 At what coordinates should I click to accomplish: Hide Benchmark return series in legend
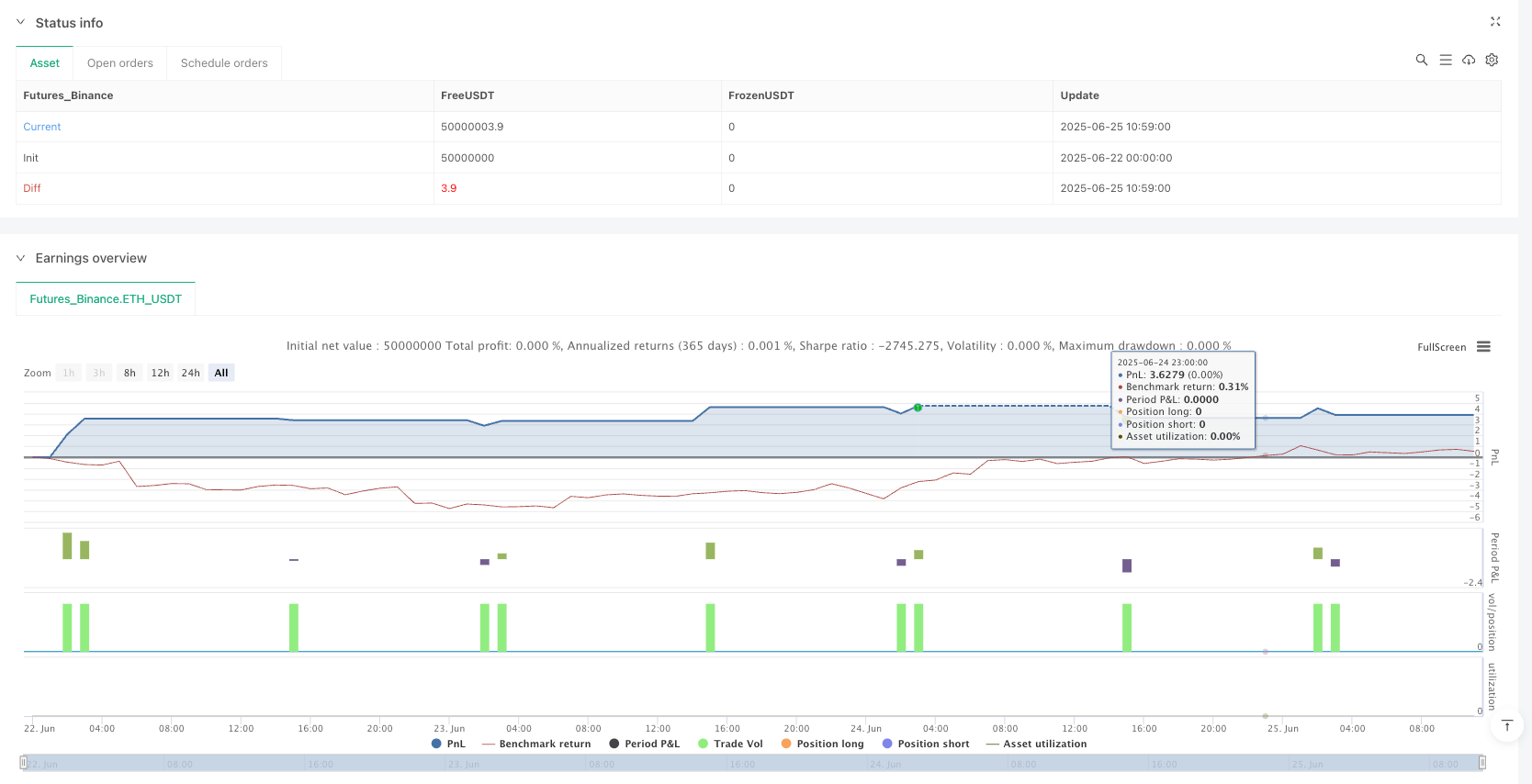(x=536, y=744)
